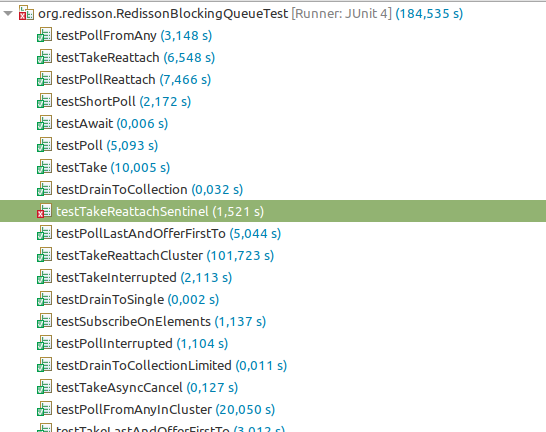Click the icon next to testDrainToCollection (0,032 s)

(45, 189)
